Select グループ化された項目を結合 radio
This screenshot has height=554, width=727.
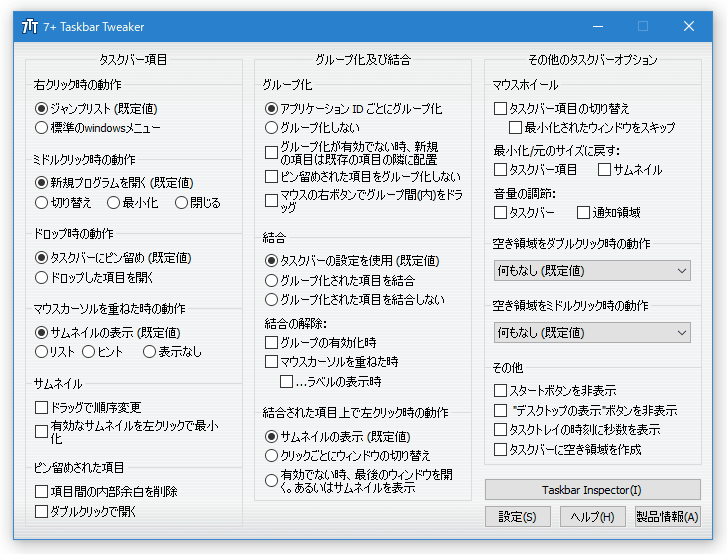point(271,280)
